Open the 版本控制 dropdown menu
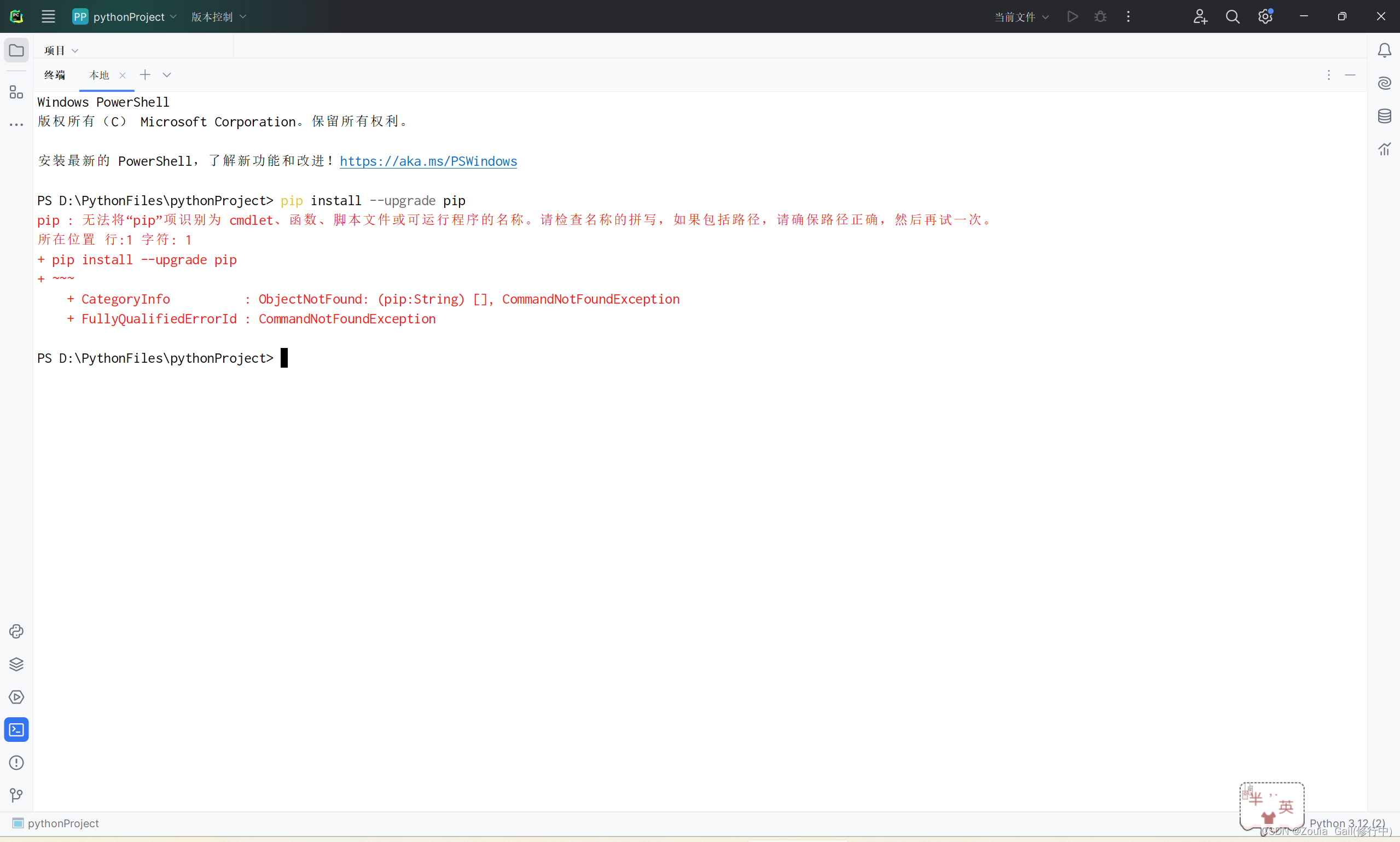Screen dimensions: 1400x842 click(218, 17)
